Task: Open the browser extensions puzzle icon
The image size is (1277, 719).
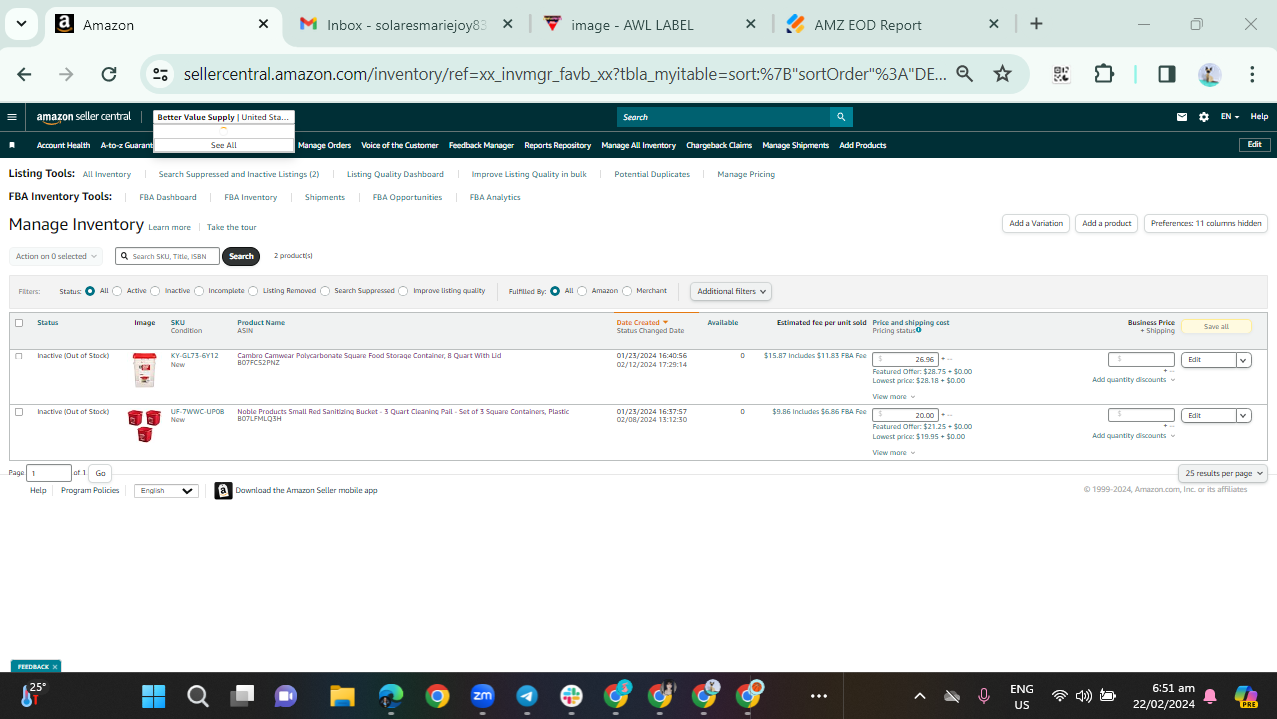Action: click(1104, 74)
